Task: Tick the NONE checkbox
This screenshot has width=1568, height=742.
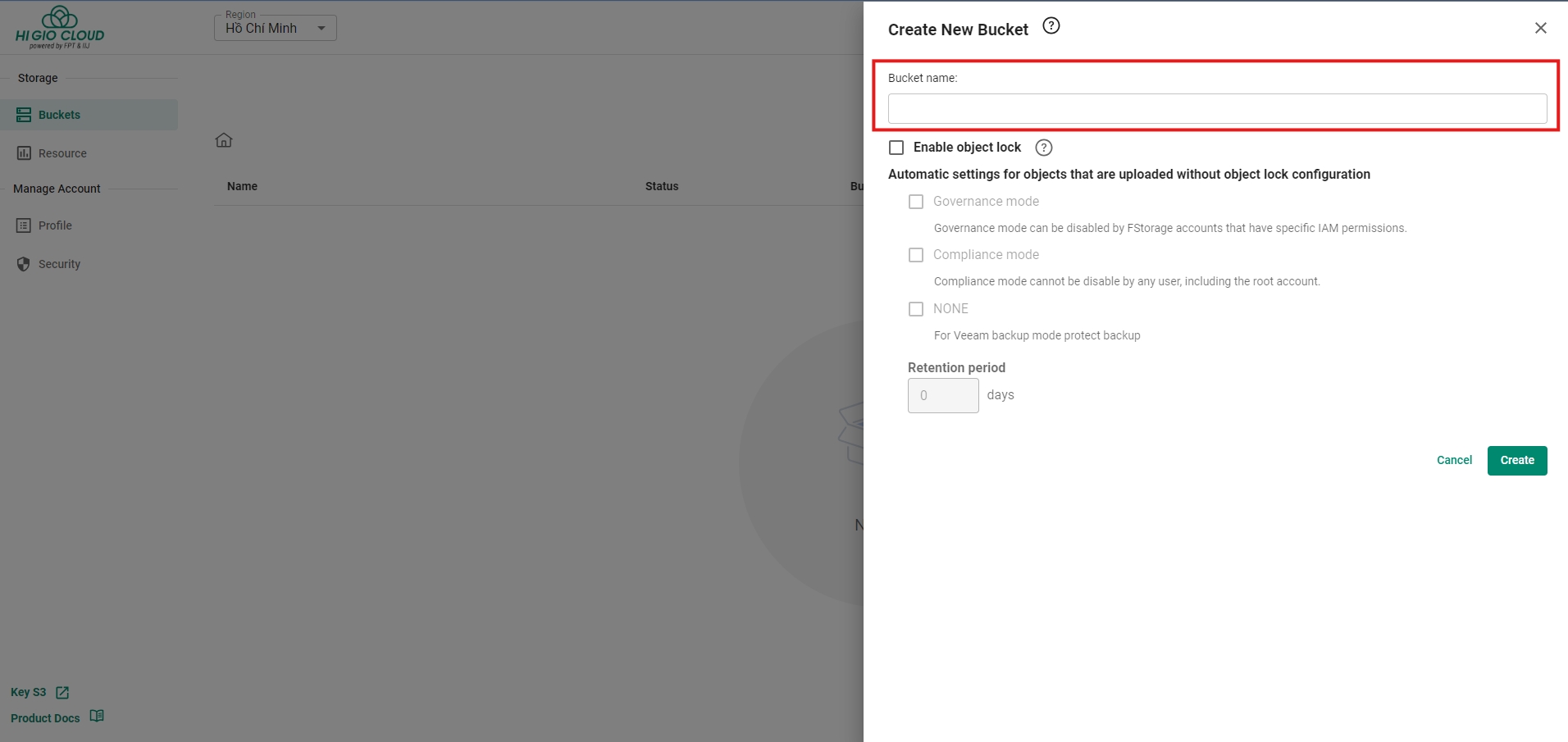Action: 916,309
